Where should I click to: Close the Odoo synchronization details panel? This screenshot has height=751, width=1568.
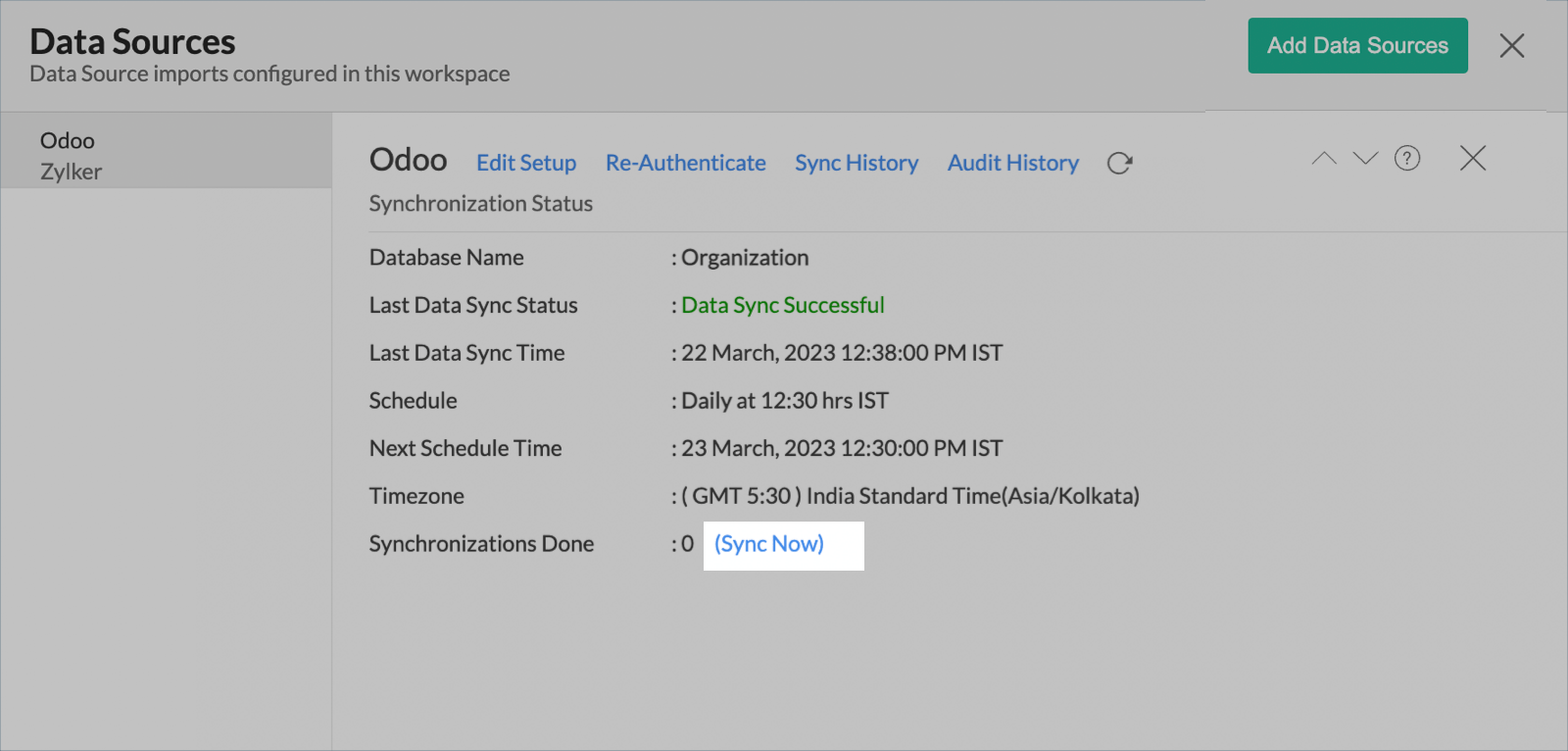(1472, 159)
